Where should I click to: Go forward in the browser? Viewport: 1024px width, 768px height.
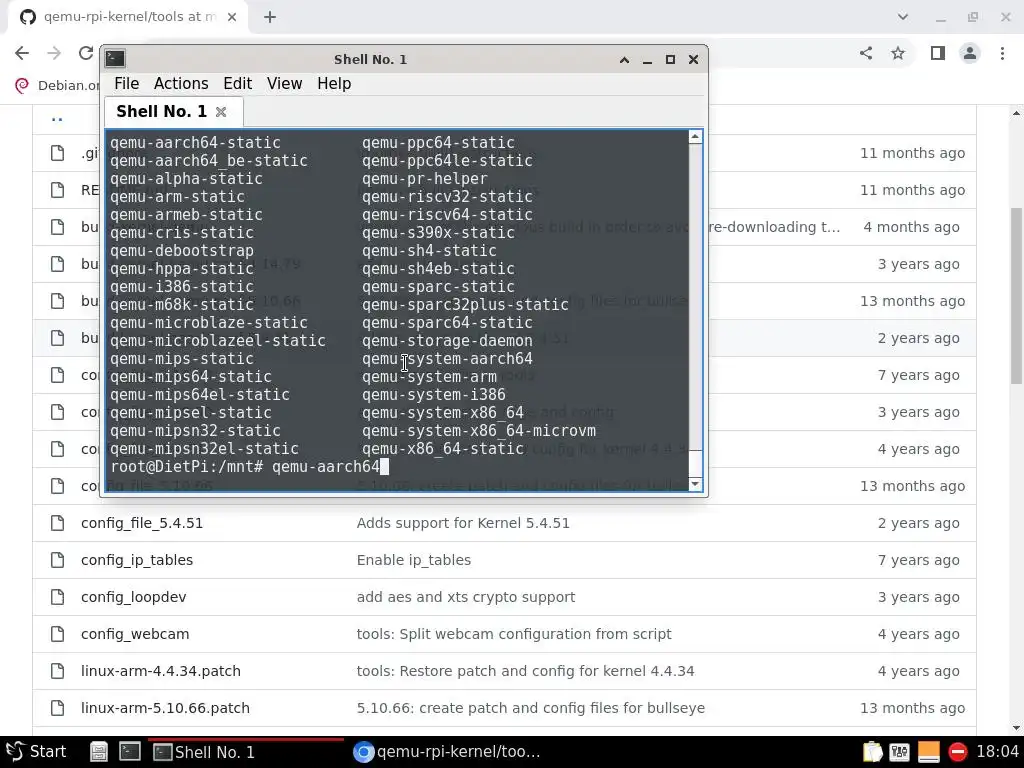pos(54,53)
